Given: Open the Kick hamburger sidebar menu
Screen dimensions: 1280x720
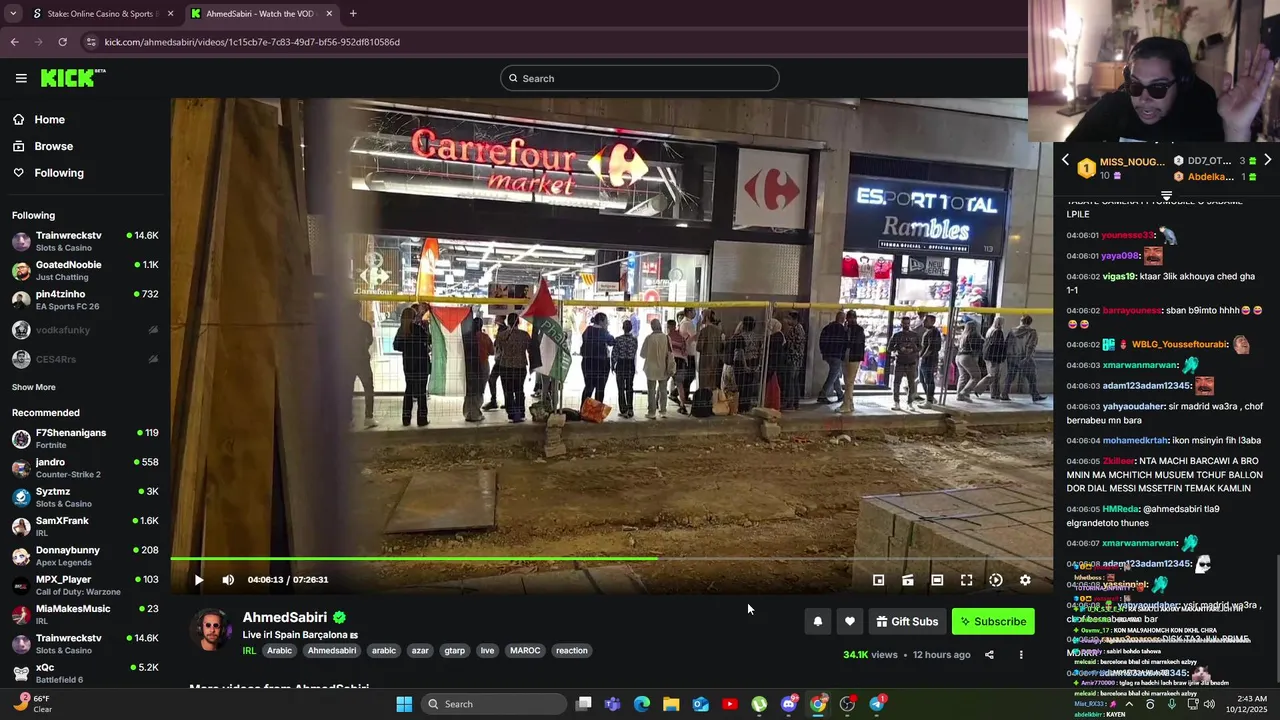Looking at the screenshot, I should pos(21,78).
